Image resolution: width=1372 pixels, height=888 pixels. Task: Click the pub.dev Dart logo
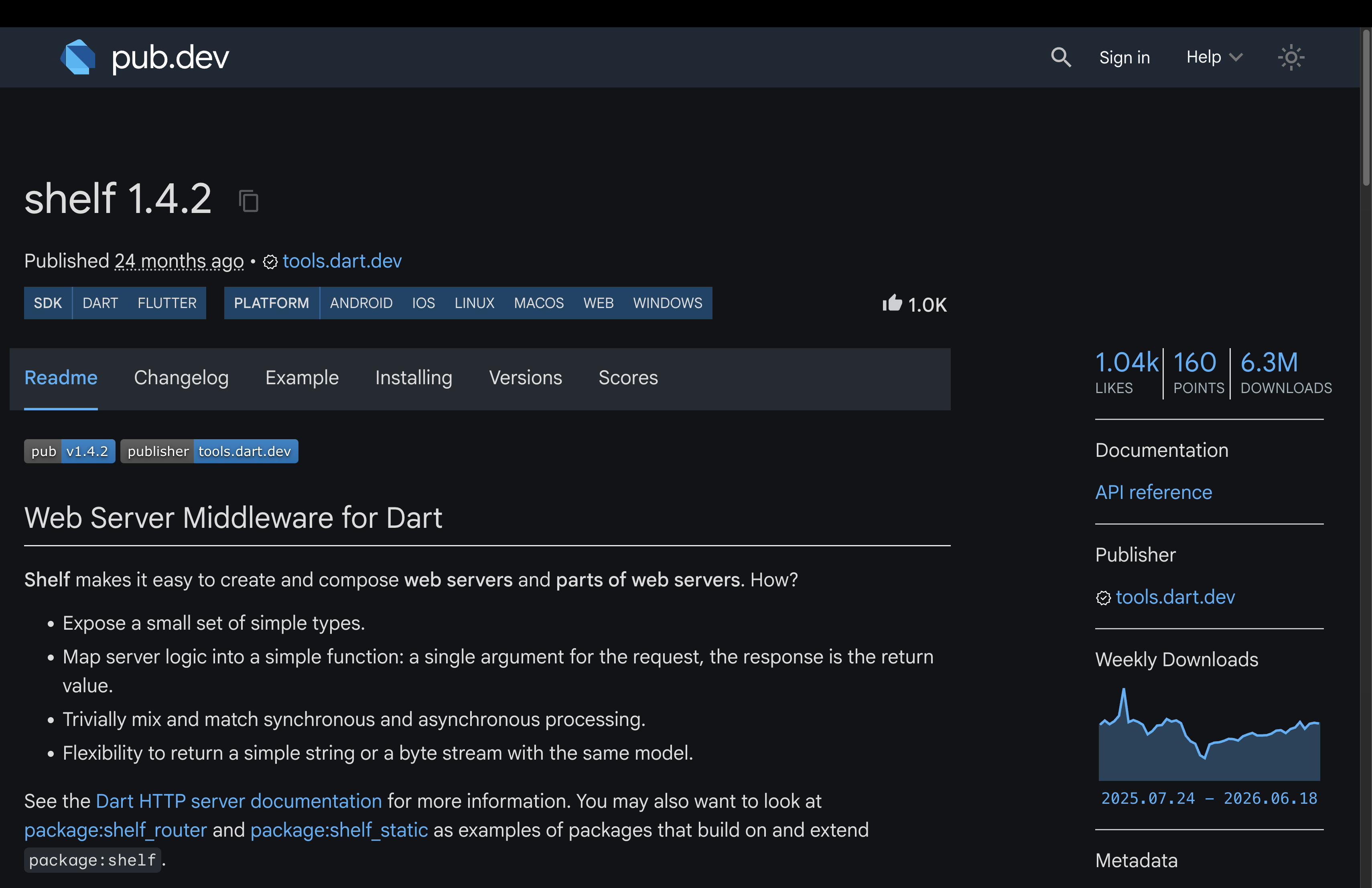[144, 57]
